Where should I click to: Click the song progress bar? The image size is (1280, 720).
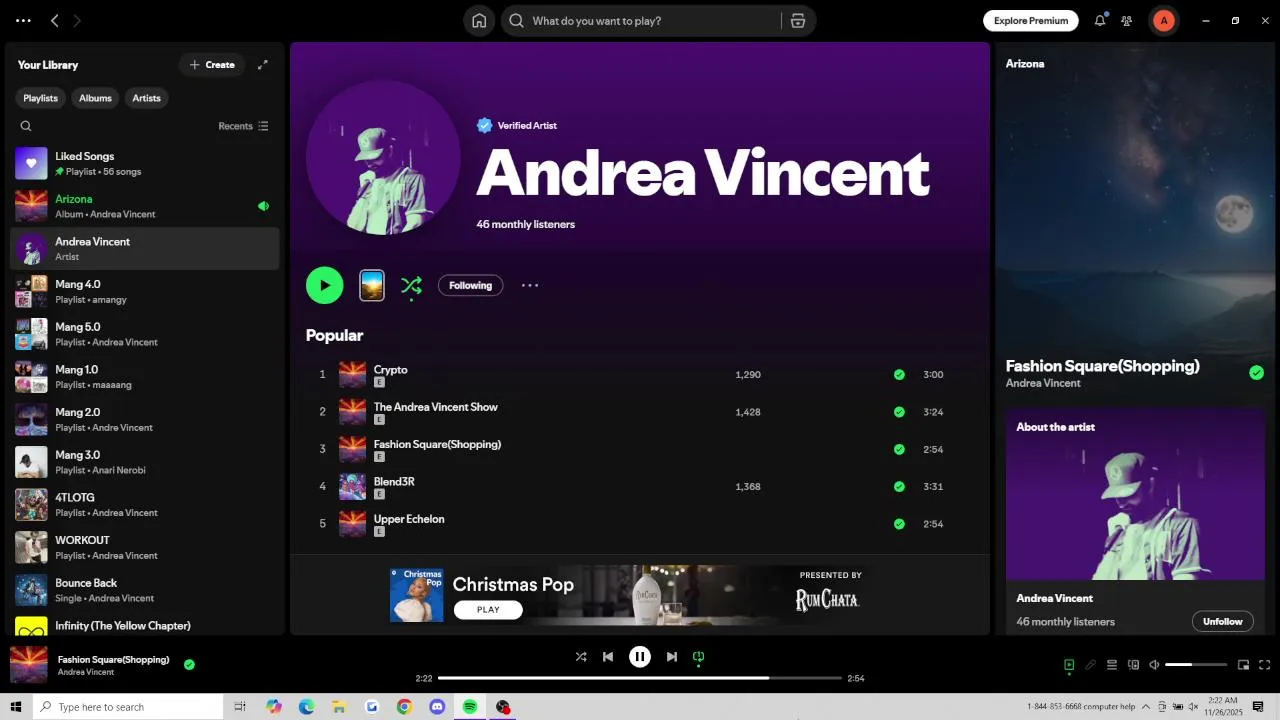click(x=640, y=678)
